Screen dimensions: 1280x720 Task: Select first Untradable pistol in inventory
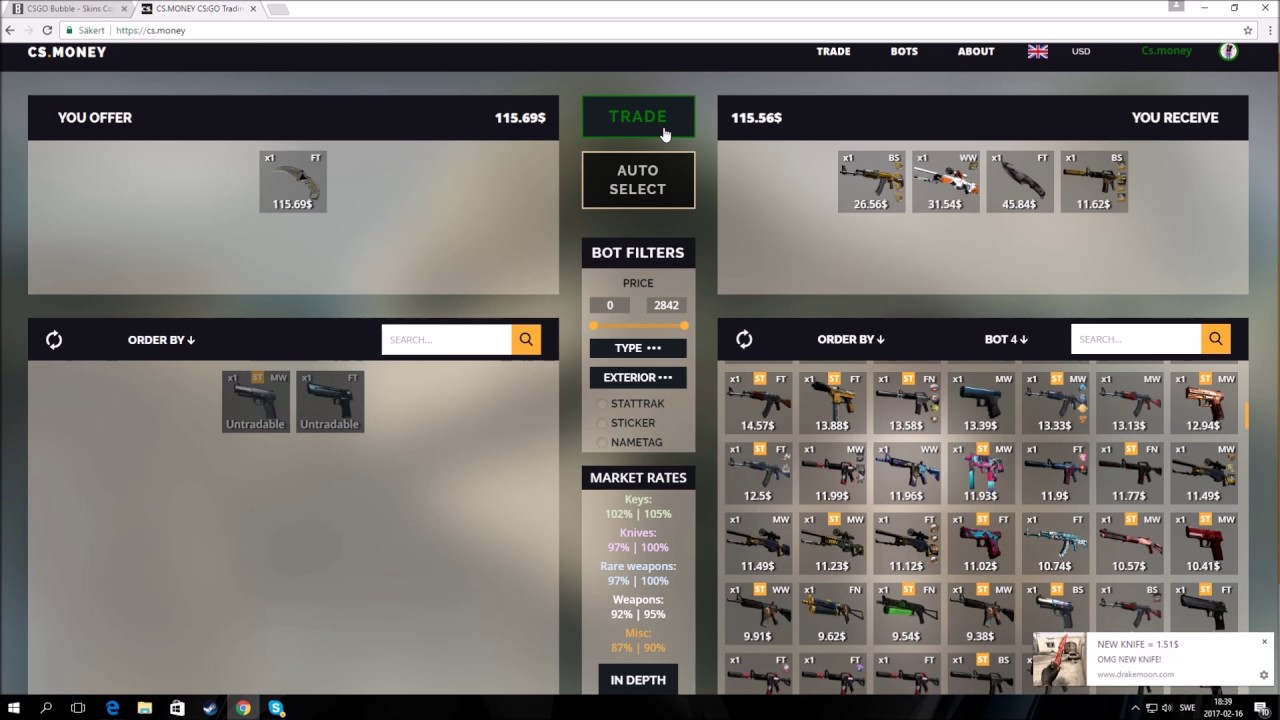tap(256, 402)
